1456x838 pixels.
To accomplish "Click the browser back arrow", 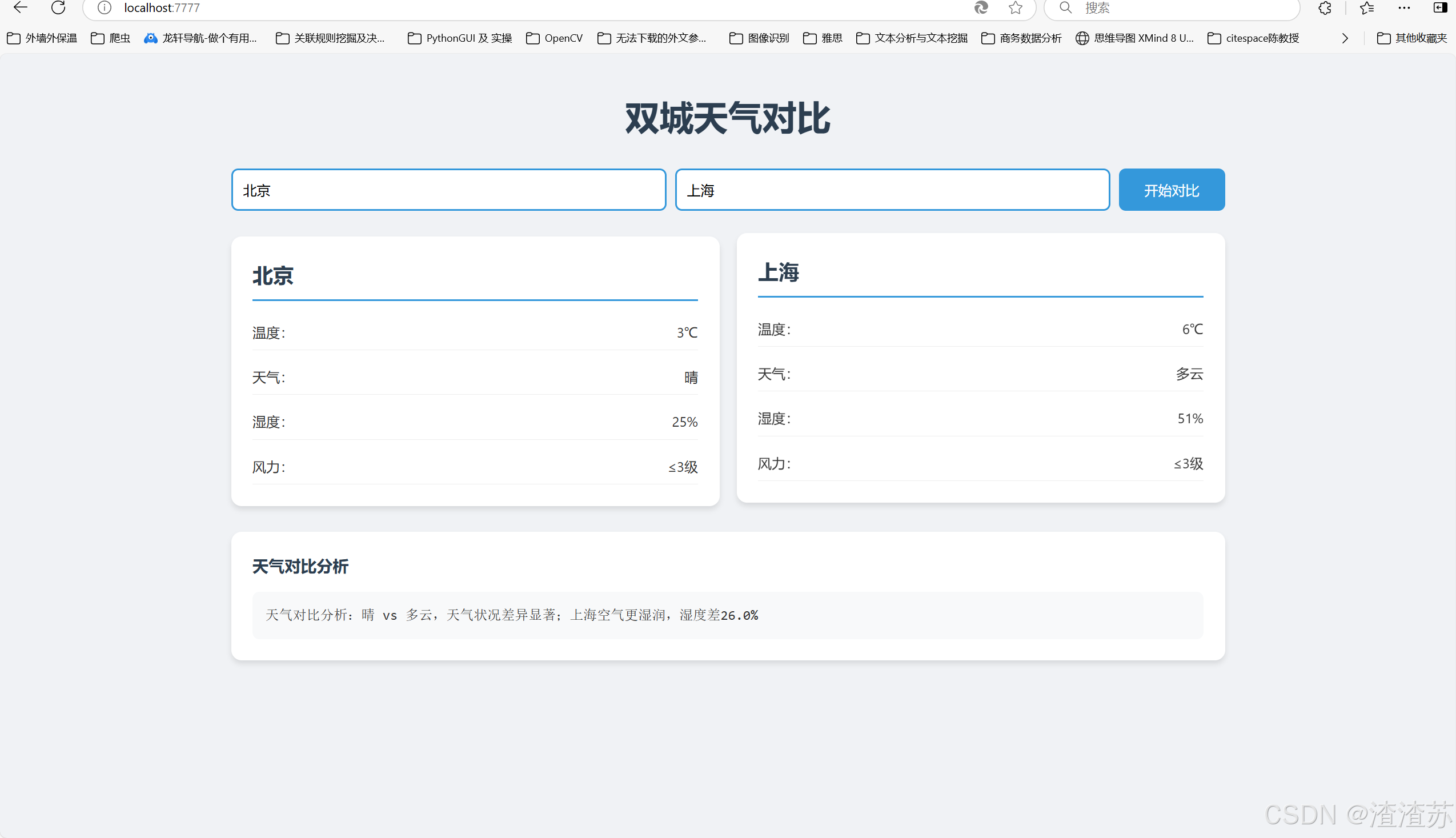I will coord(21,7).
